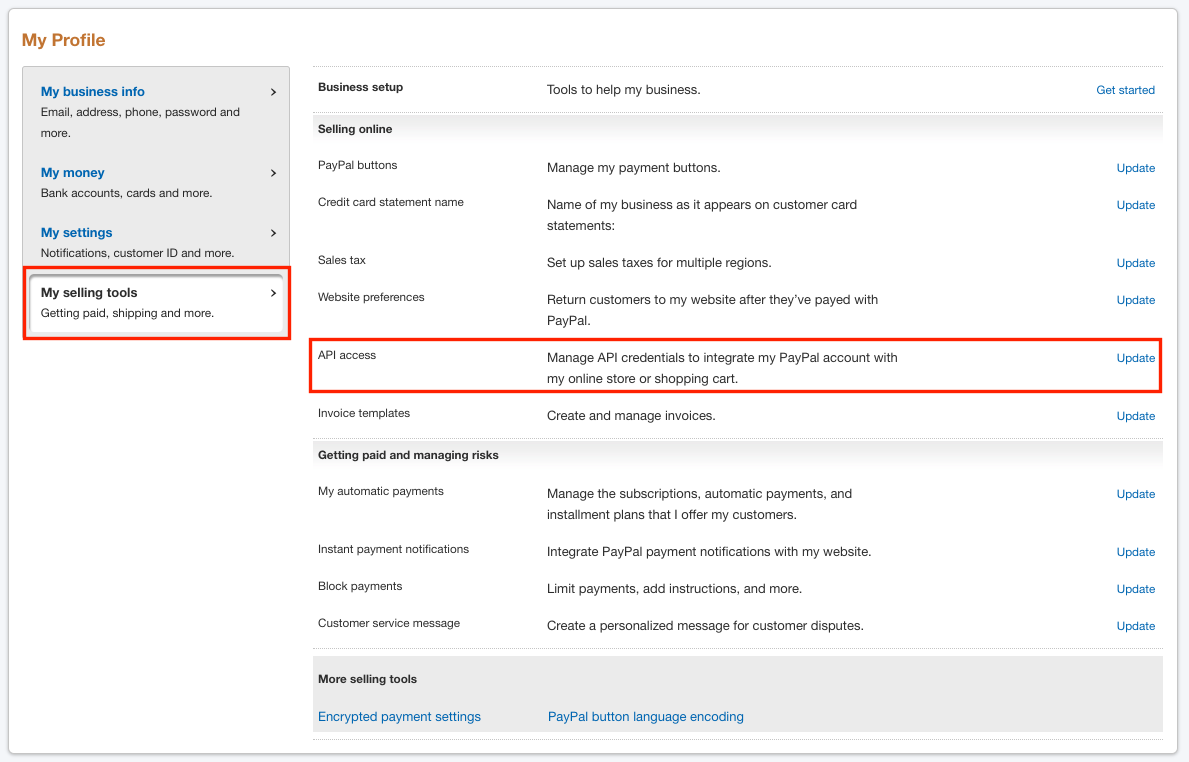Click 'Name of my business' card statement description
1189x762 pixels.
click(x=701, y=215)
